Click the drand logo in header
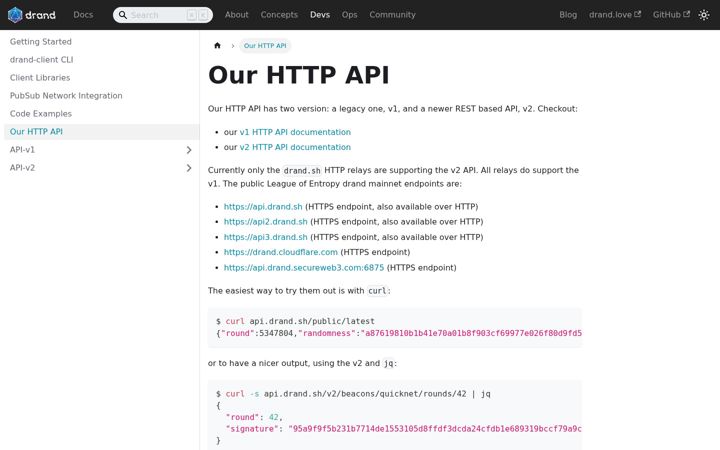The height and width of the screenshot is (450, 720). point(32,15)
